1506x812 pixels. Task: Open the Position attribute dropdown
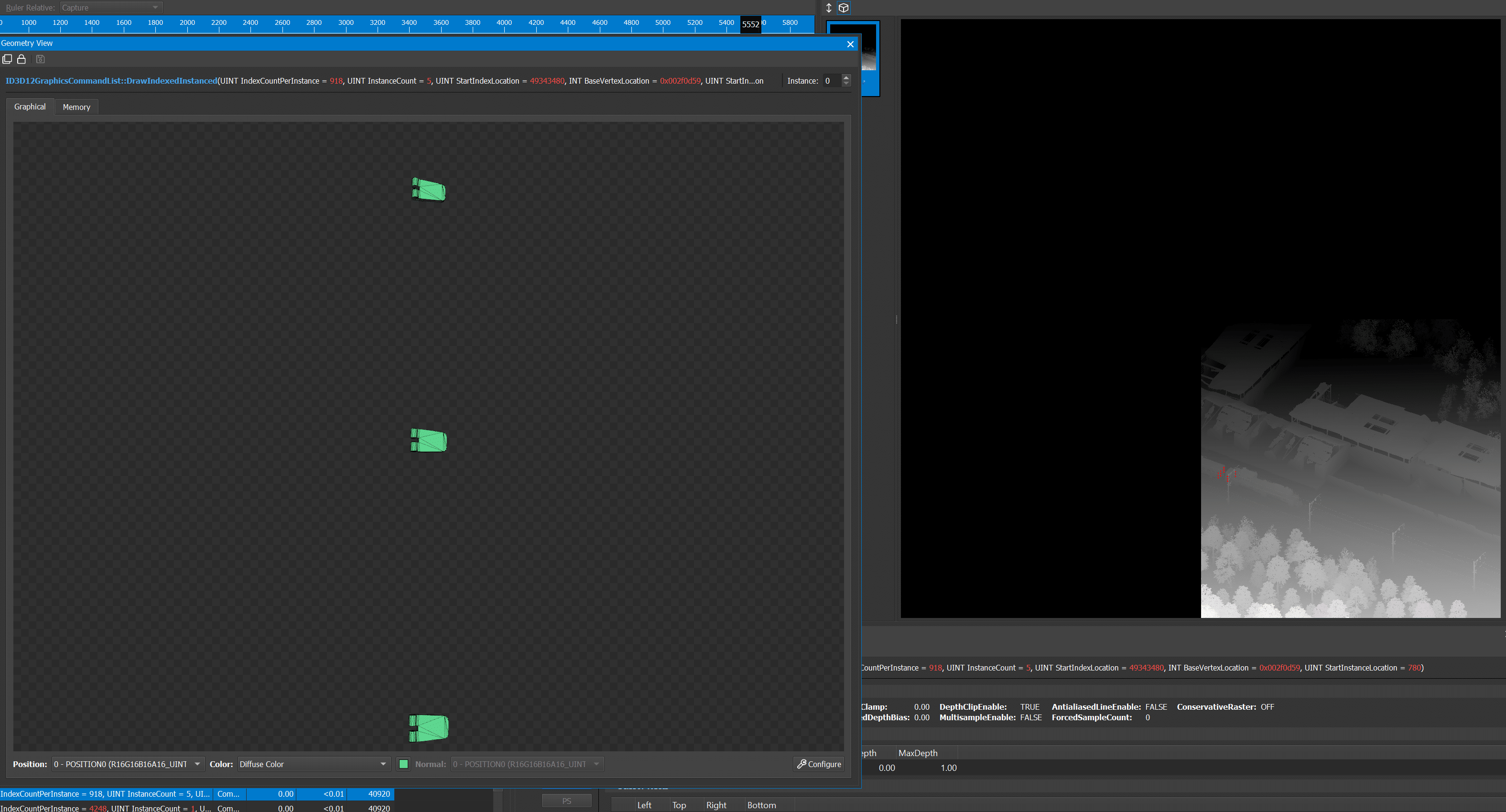click(128, 764)
